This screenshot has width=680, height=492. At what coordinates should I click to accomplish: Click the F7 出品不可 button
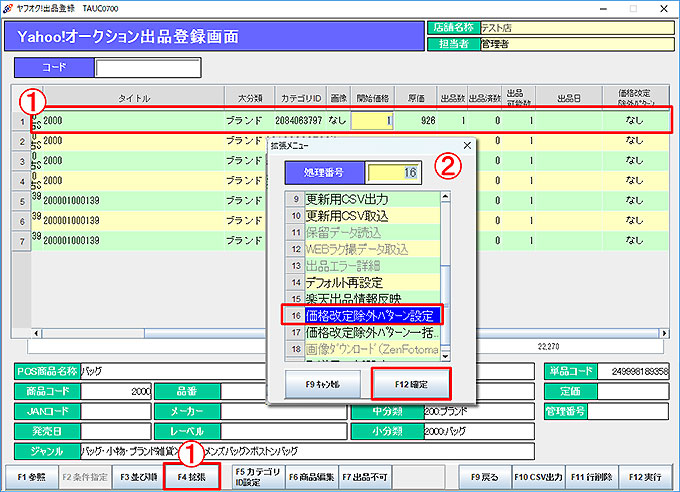point(365,477)
